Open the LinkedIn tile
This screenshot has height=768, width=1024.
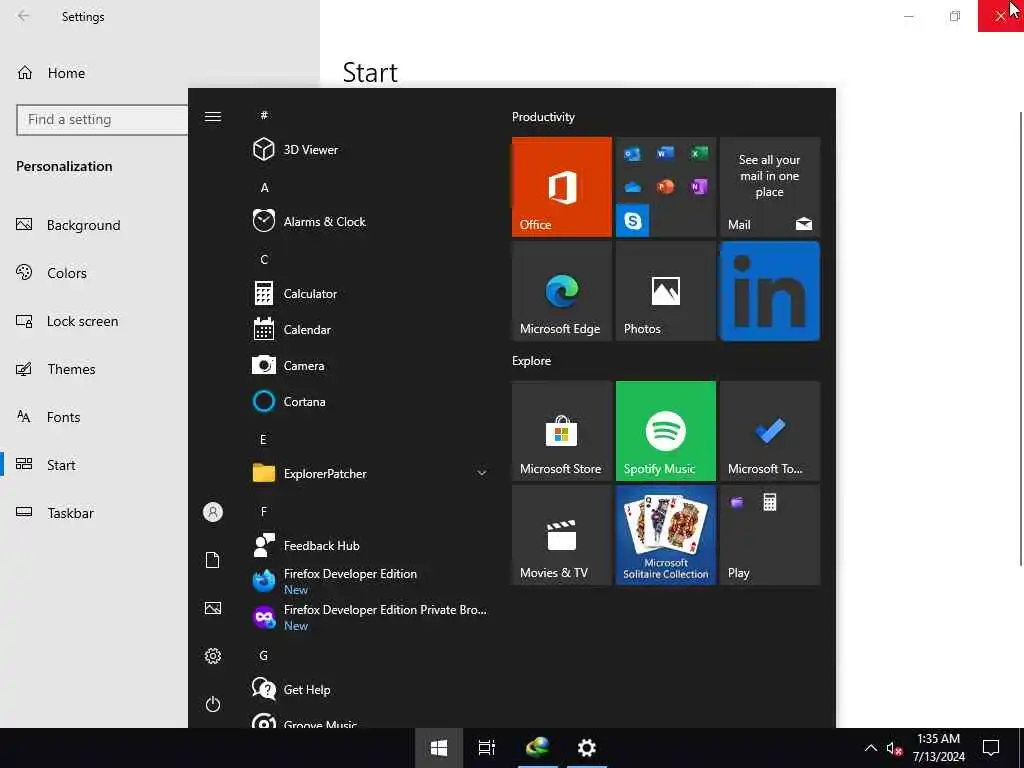pyautogui.click(x=769, y=291)
